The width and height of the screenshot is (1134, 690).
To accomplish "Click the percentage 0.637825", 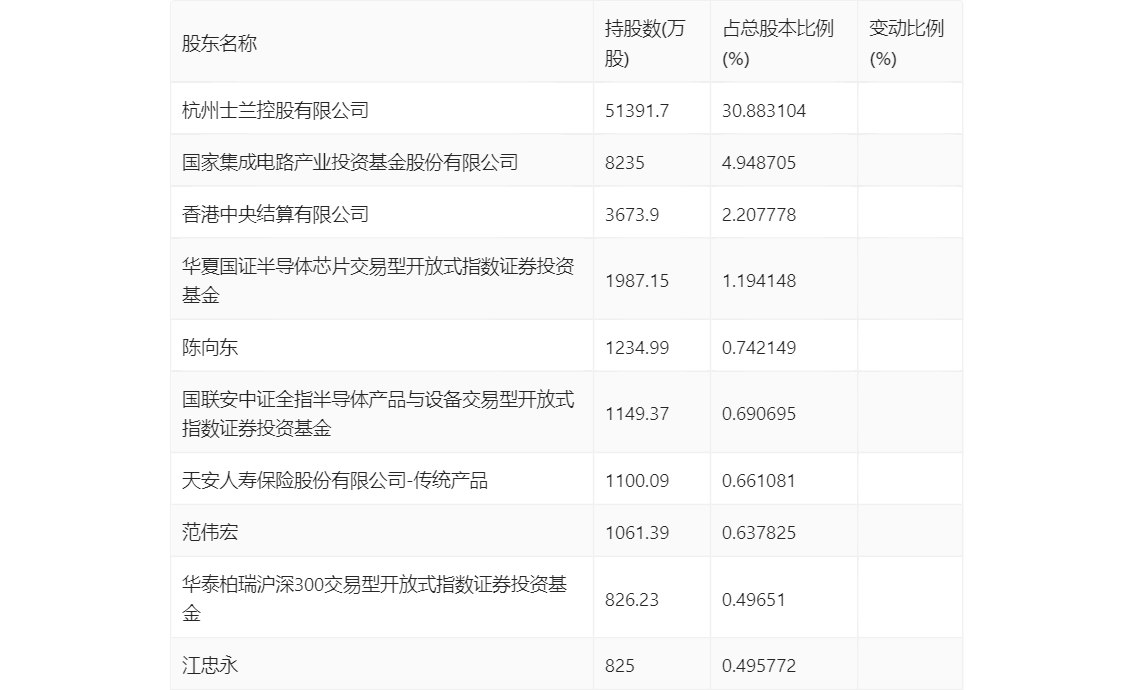I will pyautogui.click(x=759, y=533).
